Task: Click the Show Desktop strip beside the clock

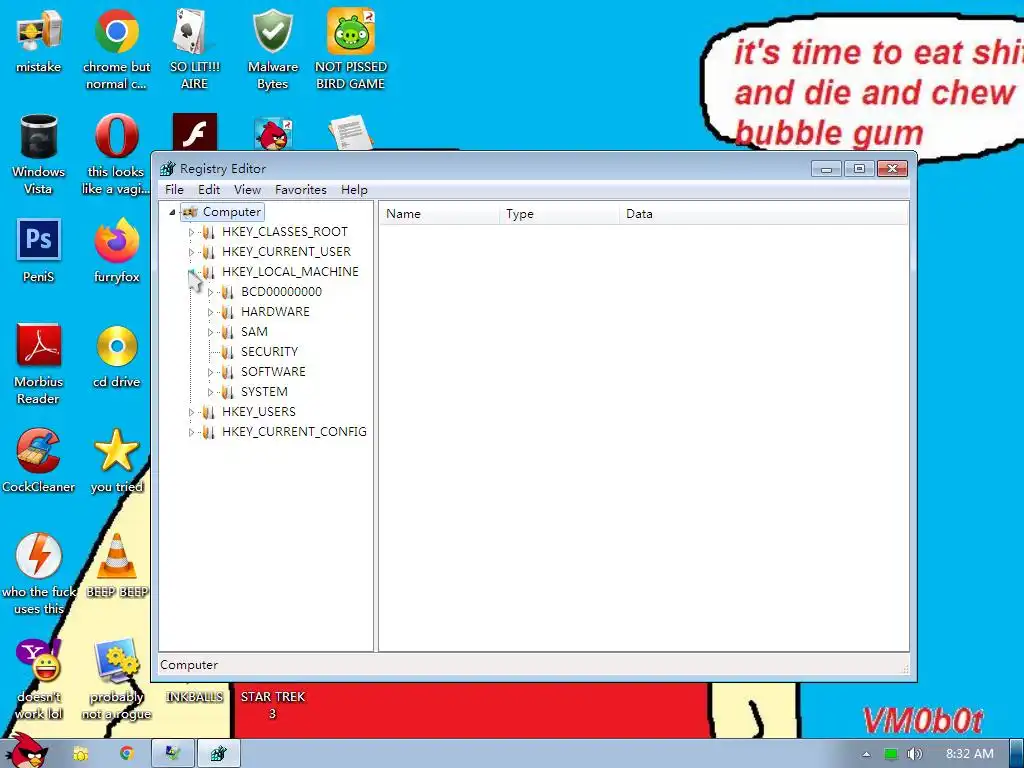Action: (1017, 754)
